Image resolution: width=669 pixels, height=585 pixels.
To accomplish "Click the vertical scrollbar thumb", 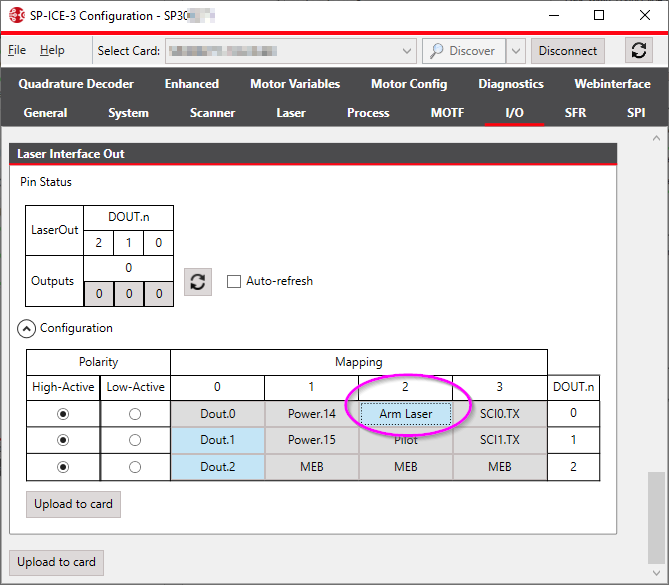I will click(x=656, y=518).
